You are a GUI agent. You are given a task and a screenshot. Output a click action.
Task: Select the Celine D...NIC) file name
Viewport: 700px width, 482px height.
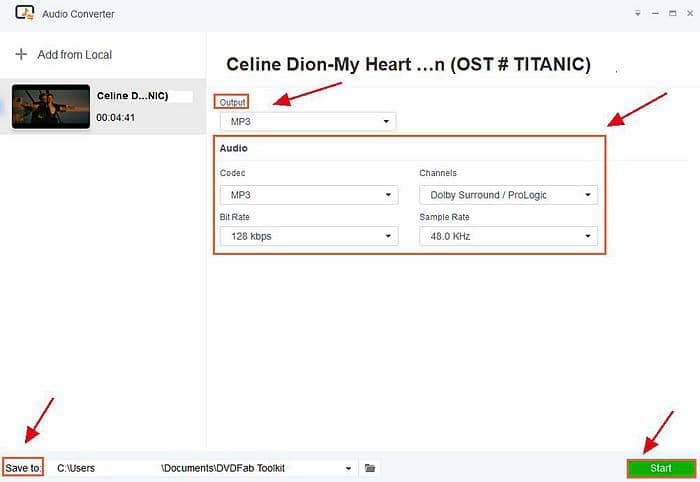tap(132, 96)
